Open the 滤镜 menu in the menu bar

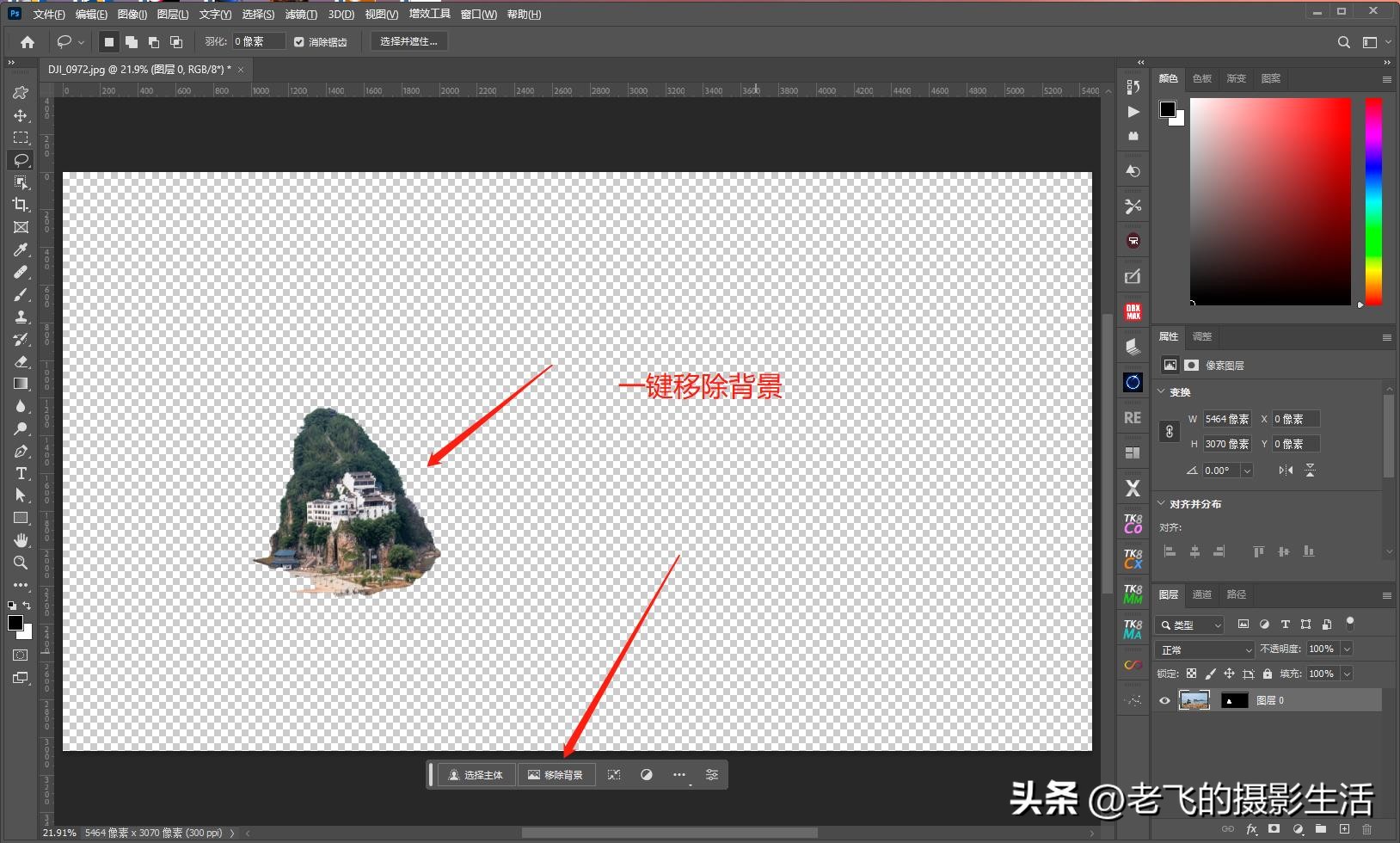click(300, 14)
